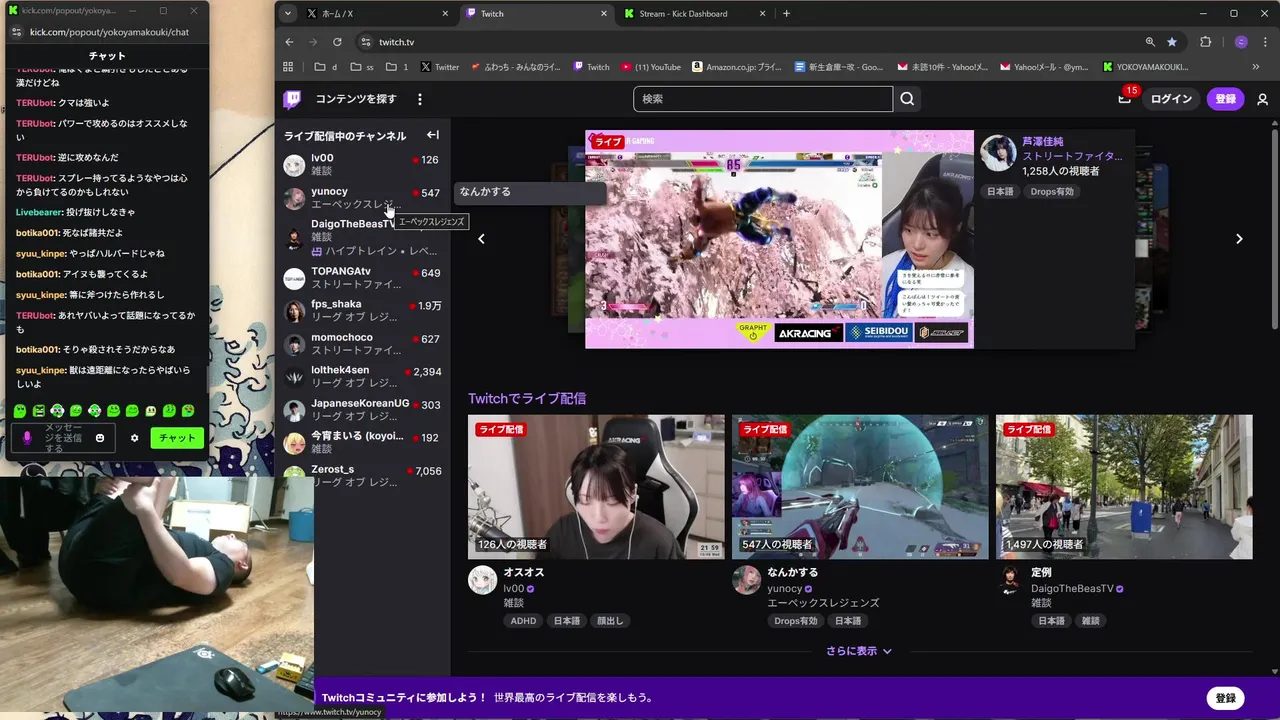Bookmark this page with the star icon

1172,42
